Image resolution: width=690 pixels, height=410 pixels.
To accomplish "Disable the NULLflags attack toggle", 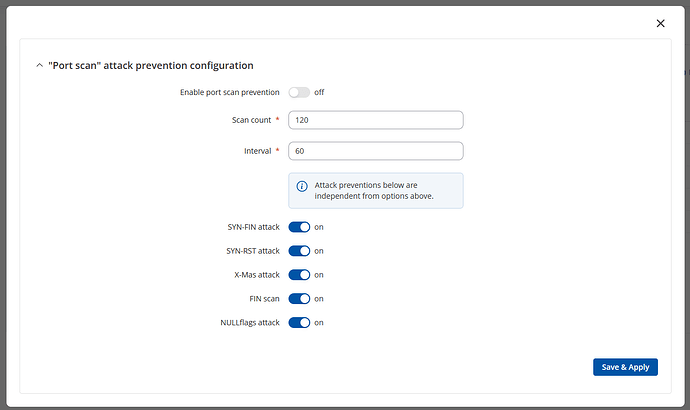I will pos(299,323).
